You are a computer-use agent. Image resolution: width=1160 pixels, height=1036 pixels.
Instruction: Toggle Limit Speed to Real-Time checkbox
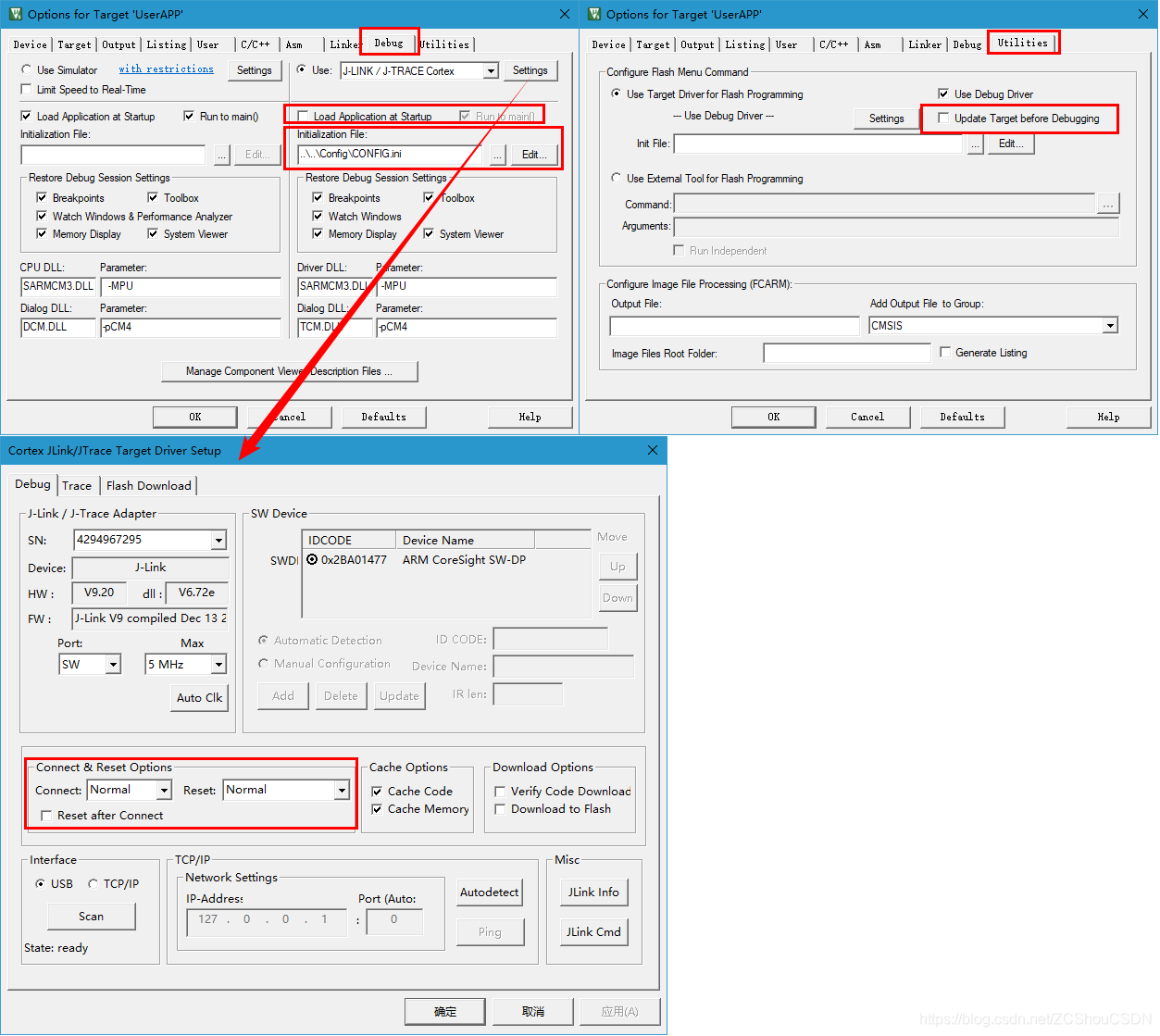point(26,90)
